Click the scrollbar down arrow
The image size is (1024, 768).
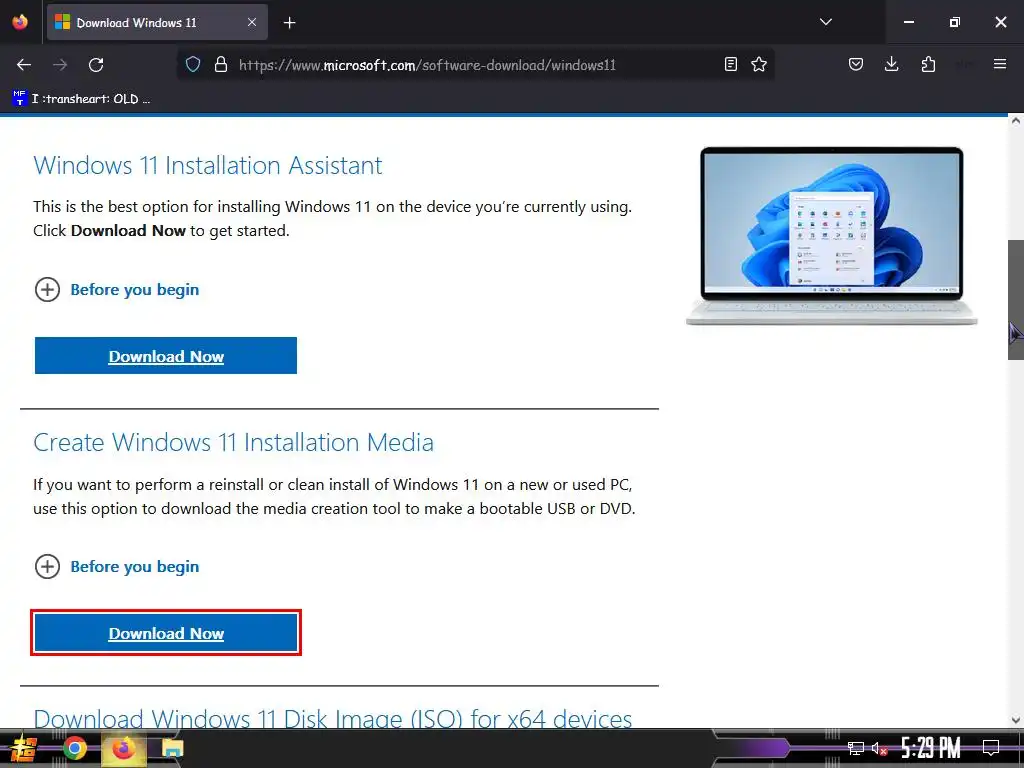(1016, 720)
